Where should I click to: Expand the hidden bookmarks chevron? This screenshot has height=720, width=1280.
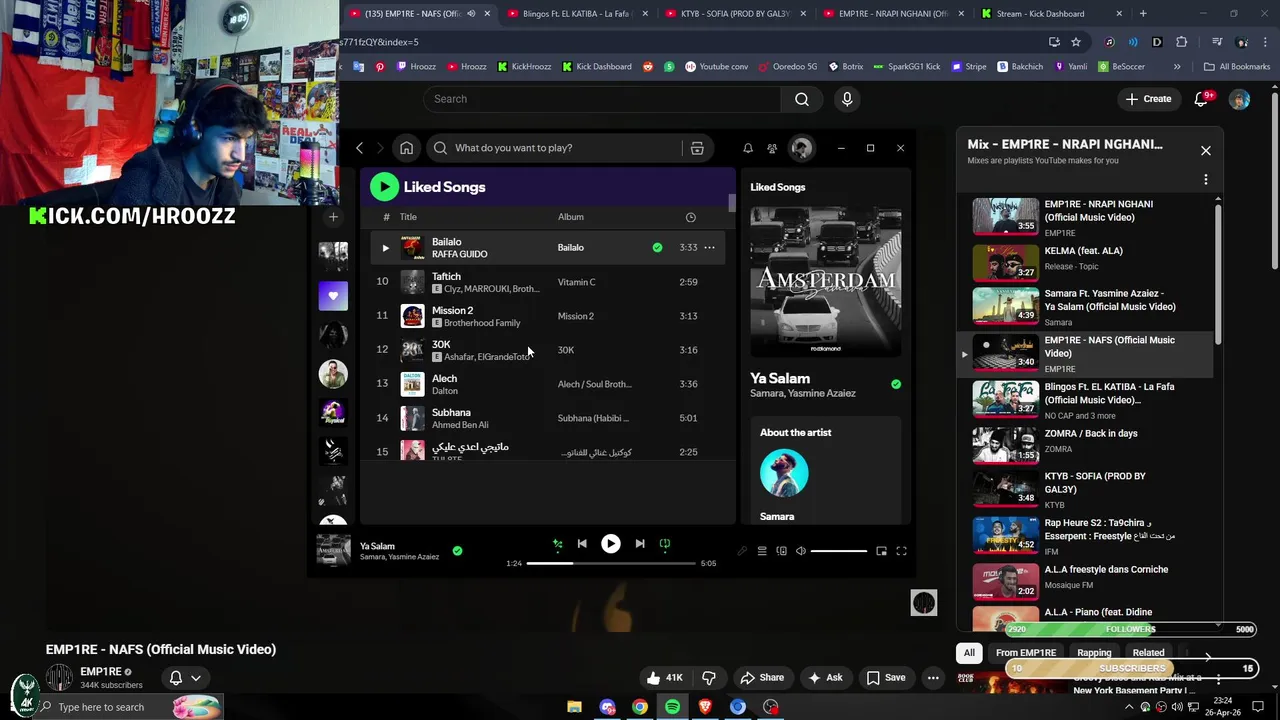tap(1177, 67)
